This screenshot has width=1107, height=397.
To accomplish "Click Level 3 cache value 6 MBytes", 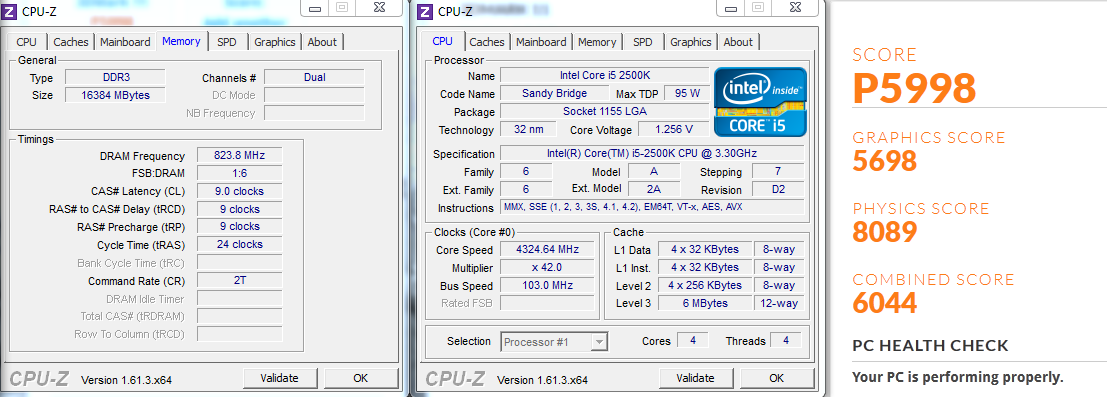I will pyautogui.click(x=705, y=304).
